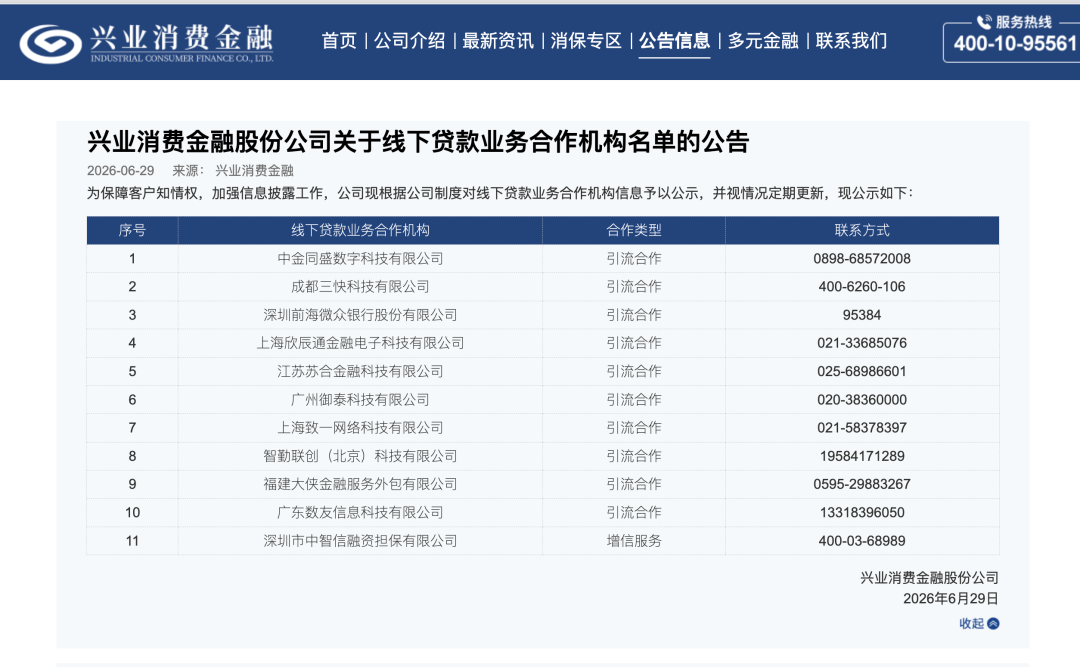The width and height of the screenshot is (1080, 667).
Task: Click the hotline number 400-10-95561
Action: [1015, 44]
